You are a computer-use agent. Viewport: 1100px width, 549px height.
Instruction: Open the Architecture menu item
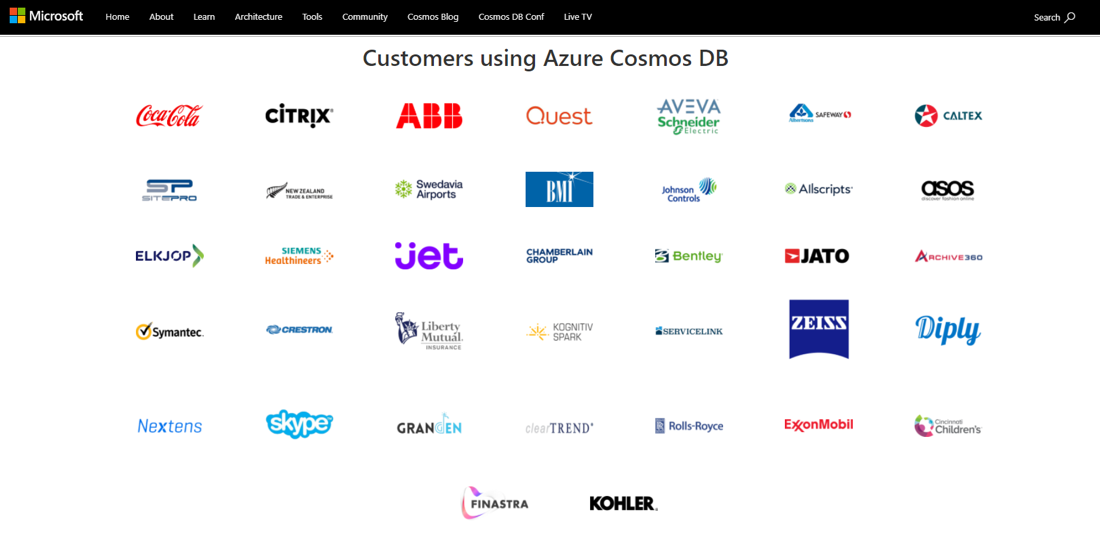pos(259,17)
